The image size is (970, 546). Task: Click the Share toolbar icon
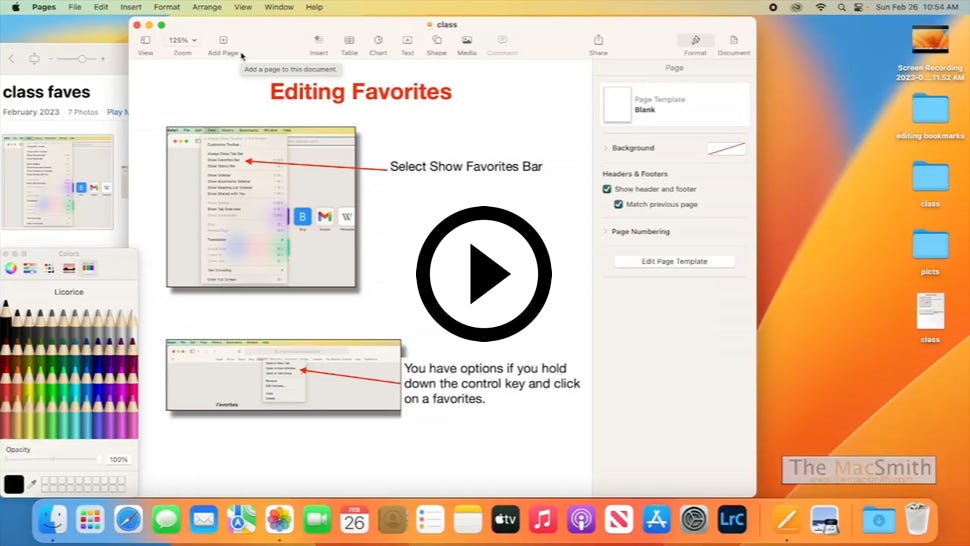pyautogui.click(x=598, y=40)
